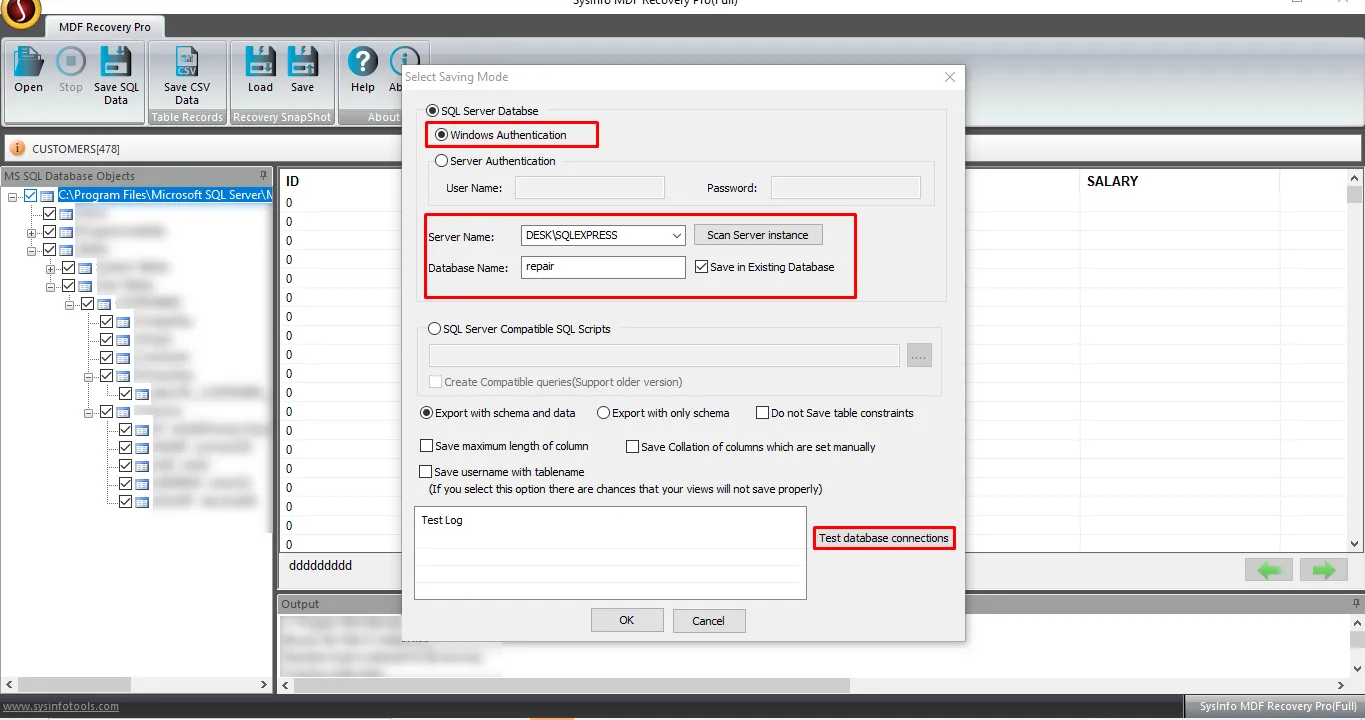Click the Database Name input field
The height and width of the screenshot is (720, 1365).
pos(603,267)
